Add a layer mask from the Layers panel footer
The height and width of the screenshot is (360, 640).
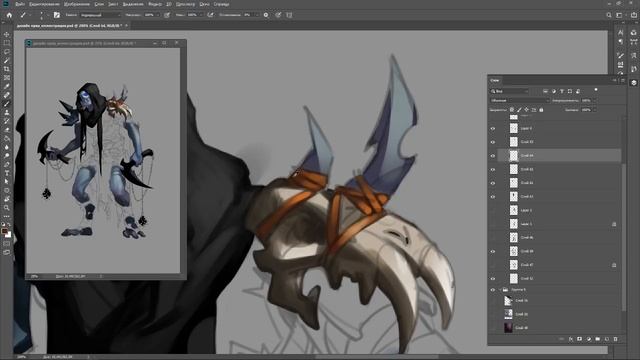click(580, 339)
